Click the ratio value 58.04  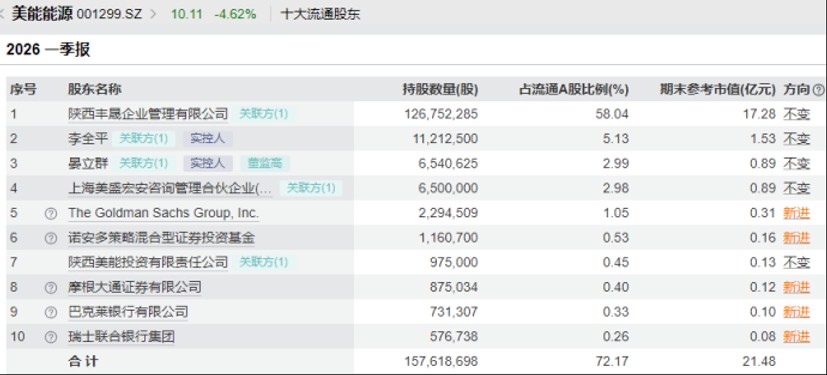click(x=613, y=114)
